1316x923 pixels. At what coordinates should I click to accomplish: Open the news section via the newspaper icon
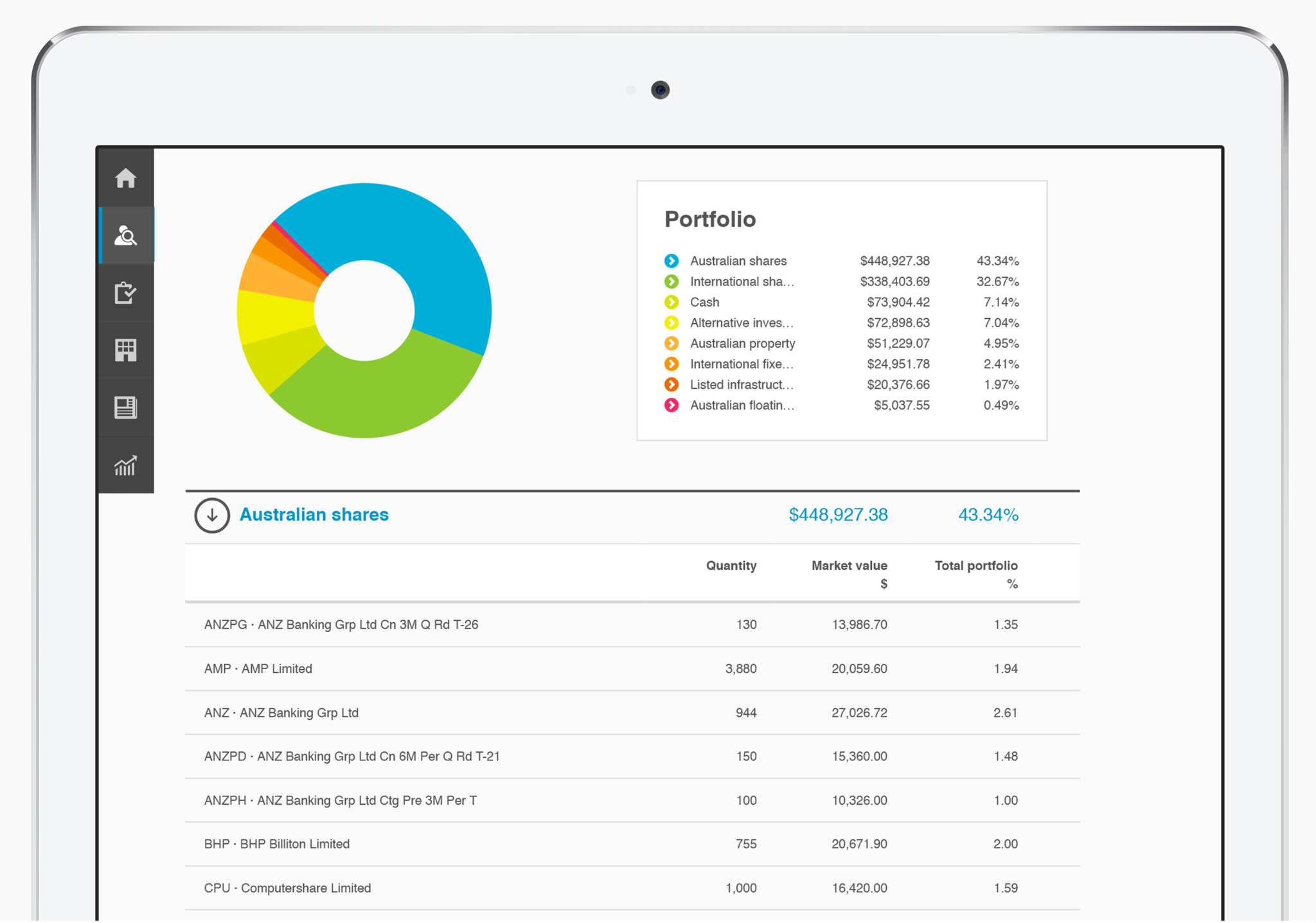tap(125, 407)
